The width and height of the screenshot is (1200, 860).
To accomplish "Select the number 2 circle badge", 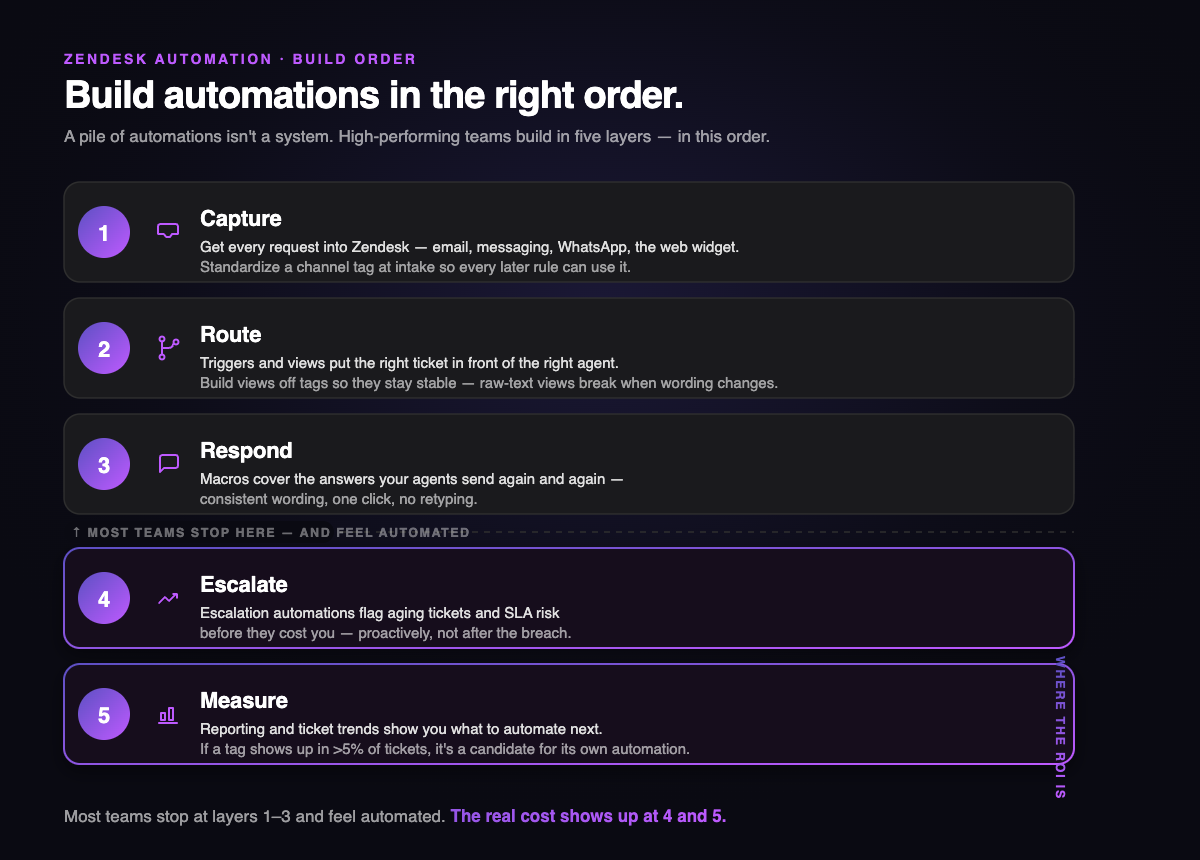I will click(104, 348).
